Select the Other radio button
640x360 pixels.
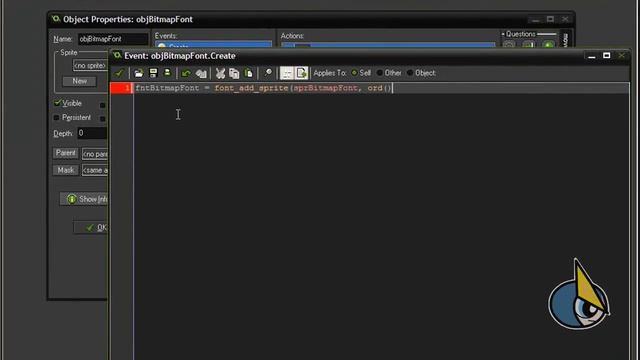[x=380, y=73]
